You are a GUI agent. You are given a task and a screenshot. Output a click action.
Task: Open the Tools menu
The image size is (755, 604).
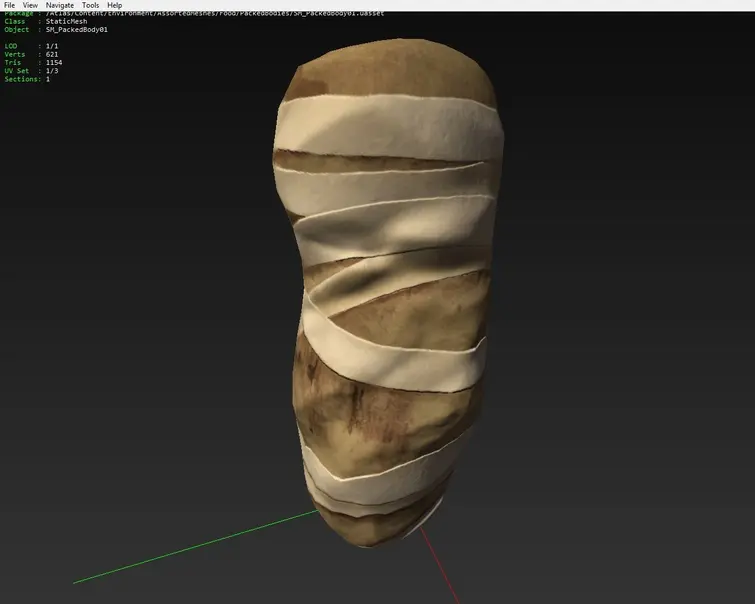tap(90, 5)
